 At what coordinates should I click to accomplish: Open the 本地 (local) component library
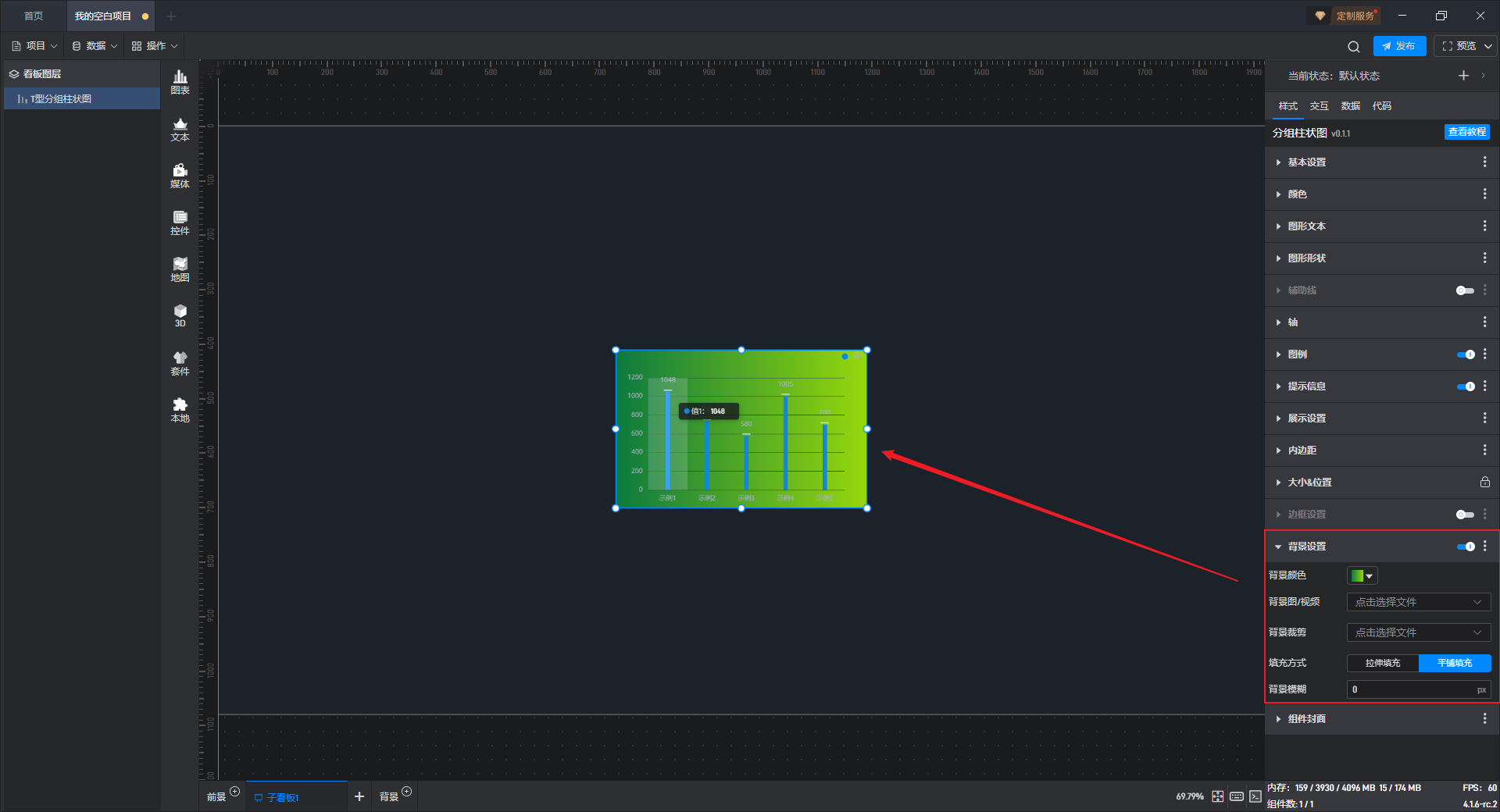click(180, 410)
